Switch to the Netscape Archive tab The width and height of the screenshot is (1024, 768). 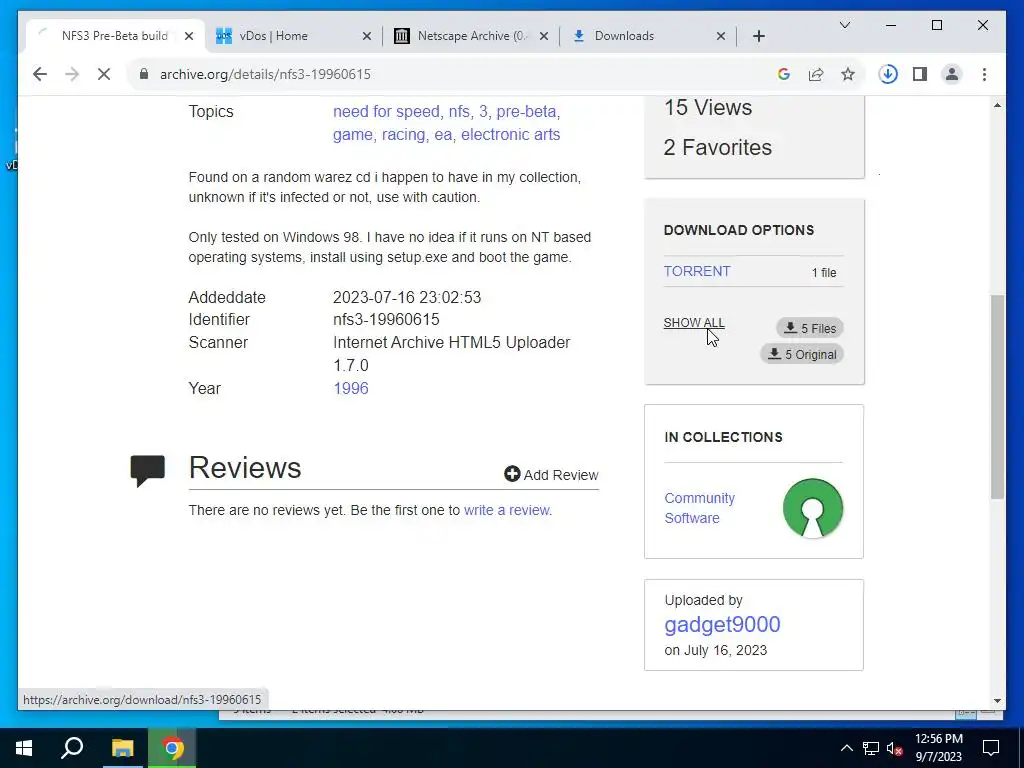472,36
